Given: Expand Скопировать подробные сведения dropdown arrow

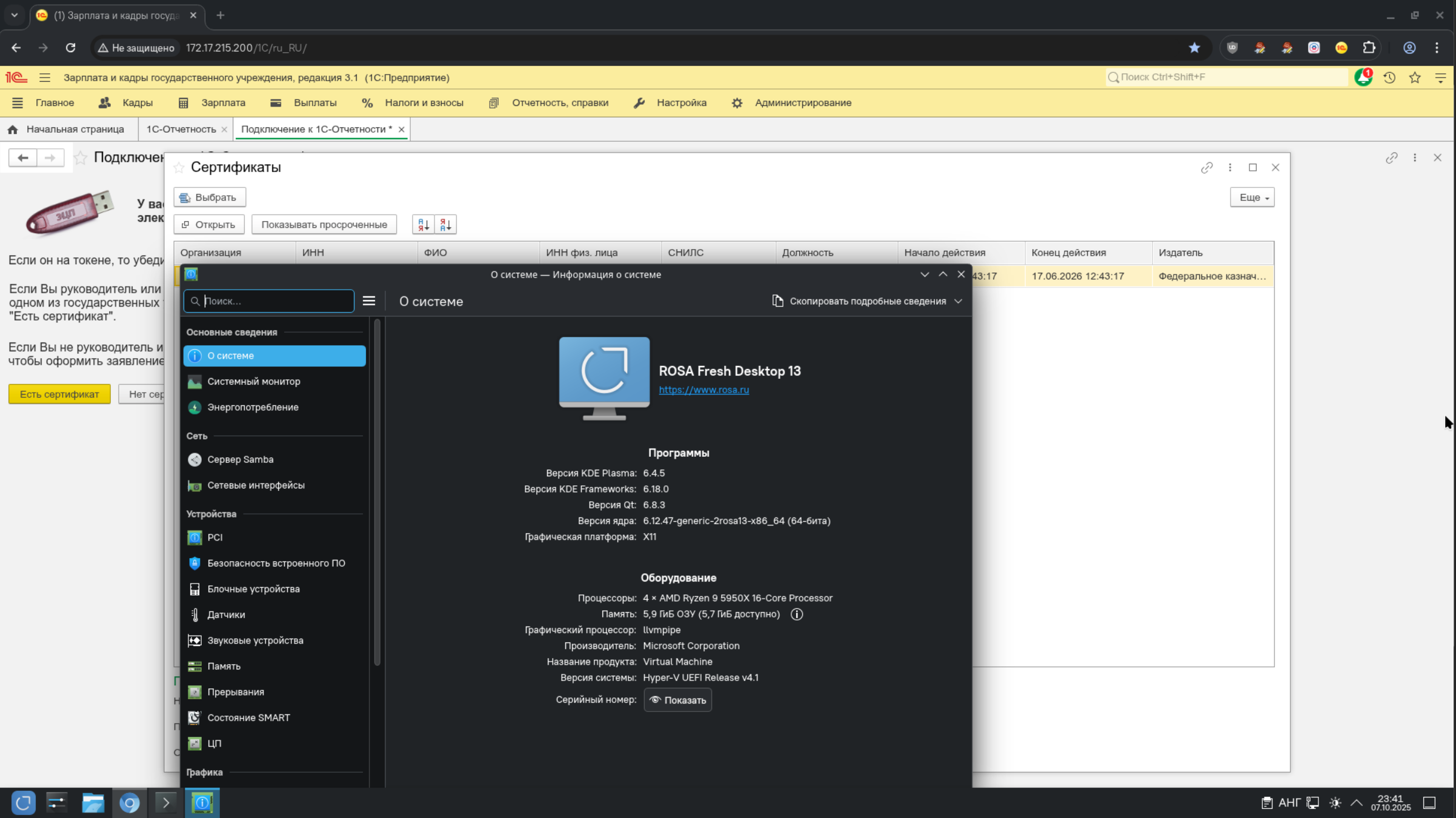Looking at the screenshot, I should pyautogui.click(x=958, y=301).
